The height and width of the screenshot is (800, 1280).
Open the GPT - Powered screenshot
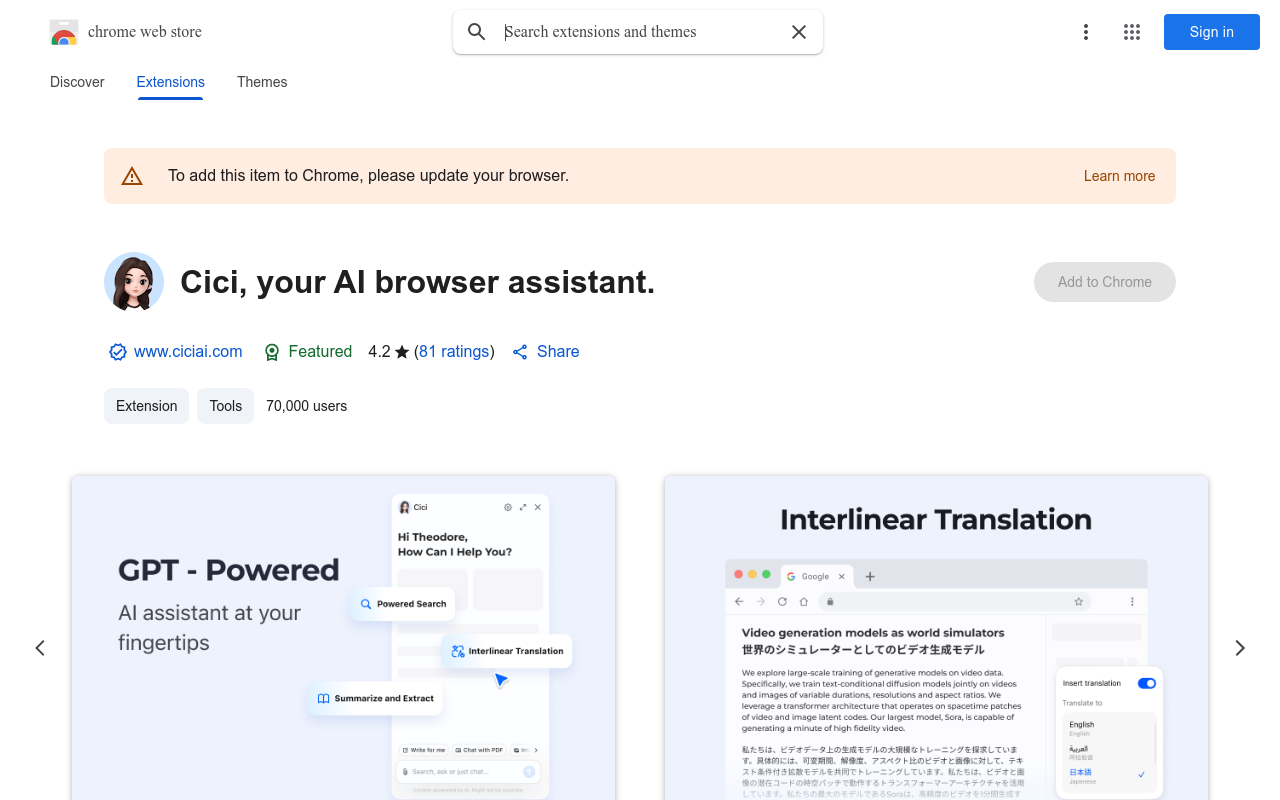pyautogui.click(x=343, y=638)
